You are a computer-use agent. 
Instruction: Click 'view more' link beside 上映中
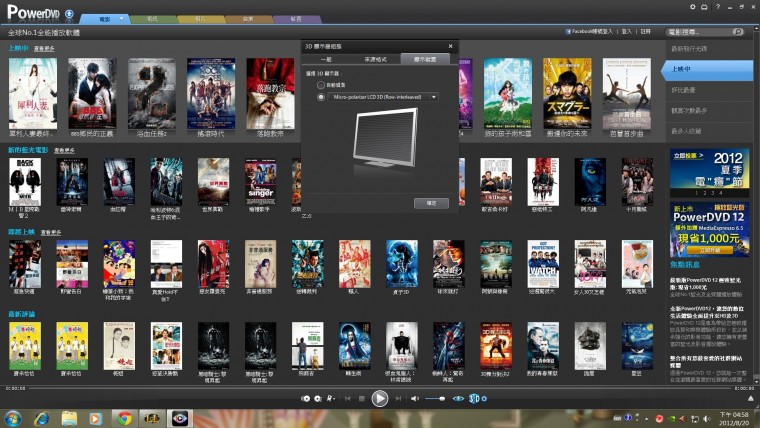click(44, 48)
